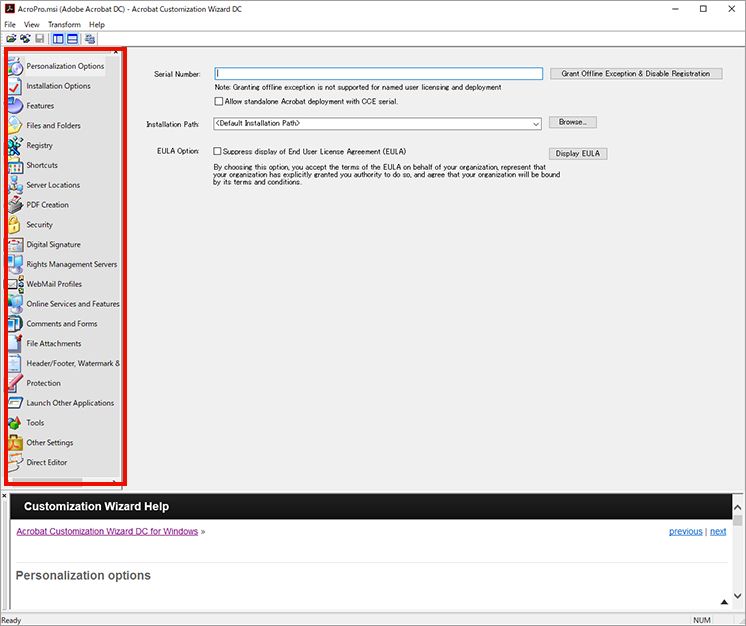Click the next help link
Image resolution: width=746 pixels, height=626 pixels.
[x=718, y=531]
